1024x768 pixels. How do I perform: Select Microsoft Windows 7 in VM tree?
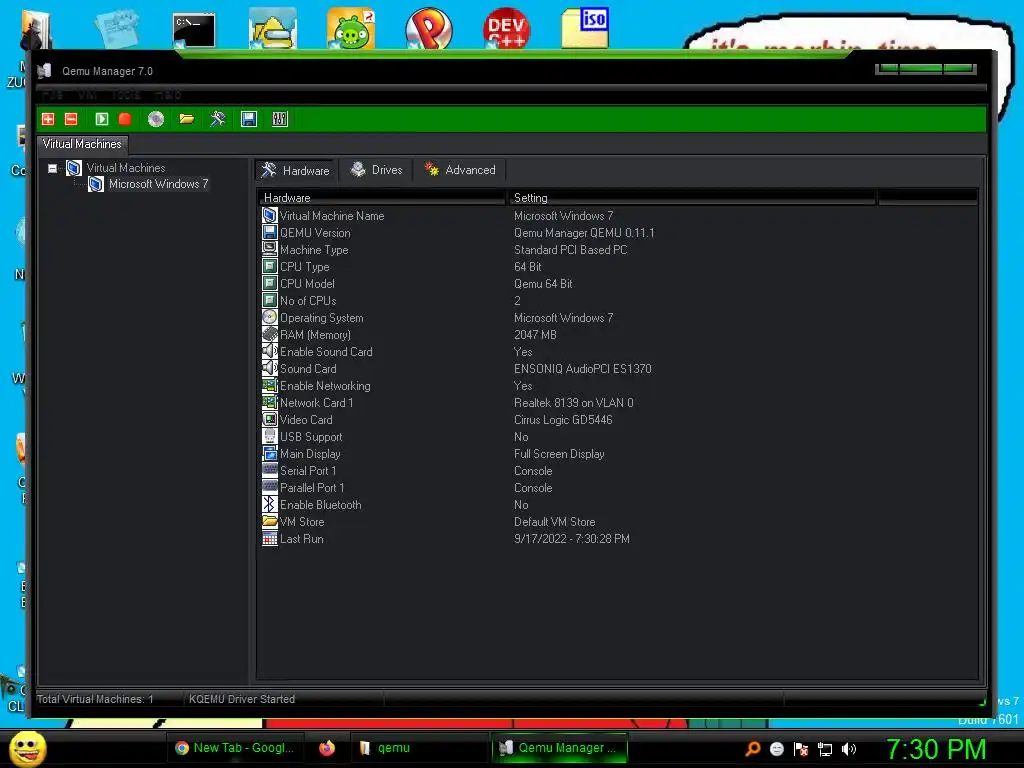click(158, 184)
